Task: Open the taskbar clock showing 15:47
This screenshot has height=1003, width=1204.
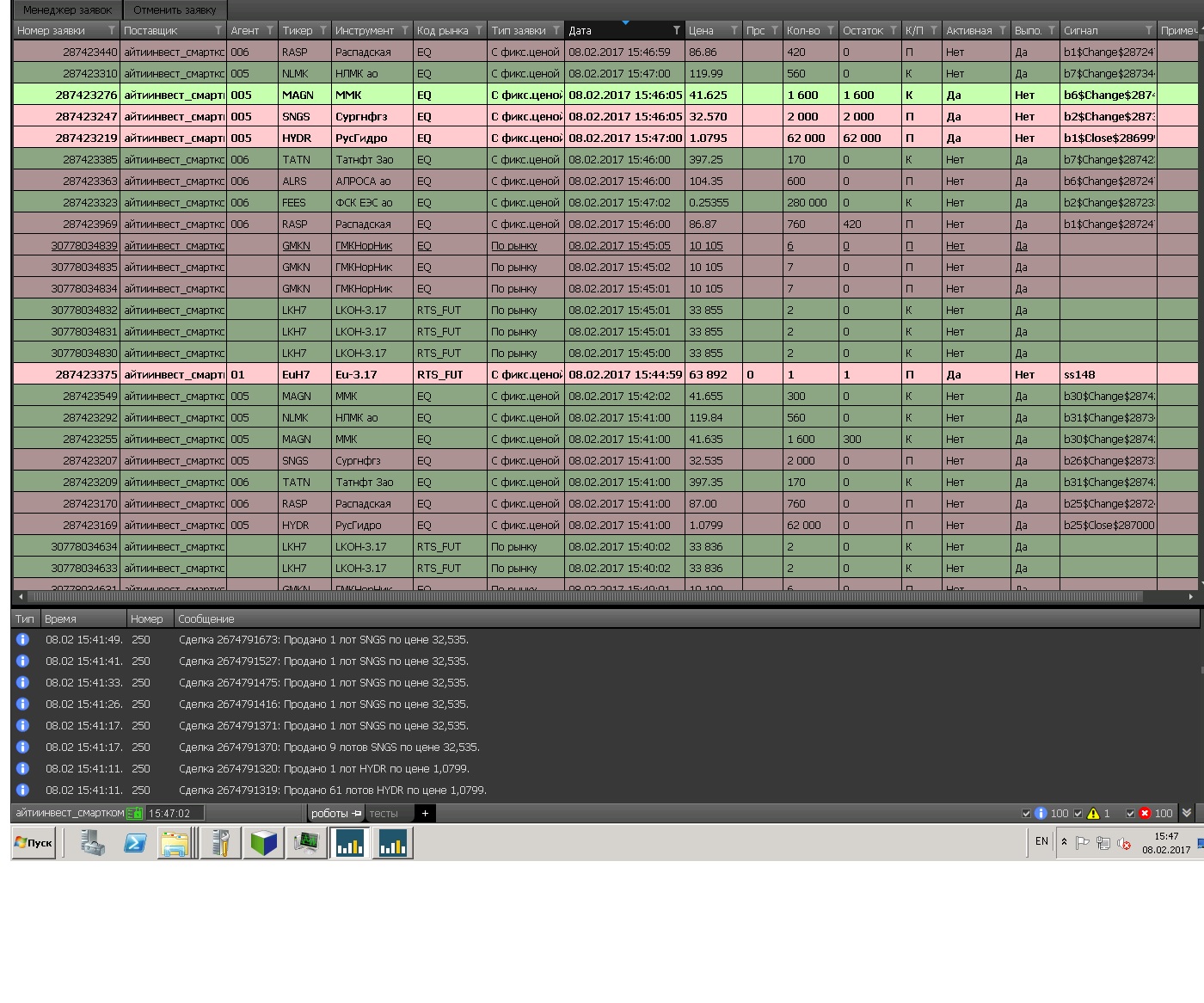Action: 1166,843
